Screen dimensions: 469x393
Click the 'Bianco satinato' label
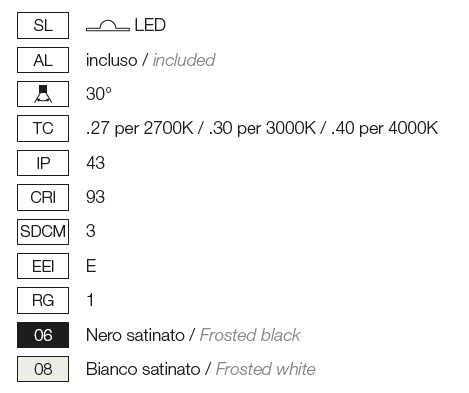pyautogui.click(x=143, y=369)
